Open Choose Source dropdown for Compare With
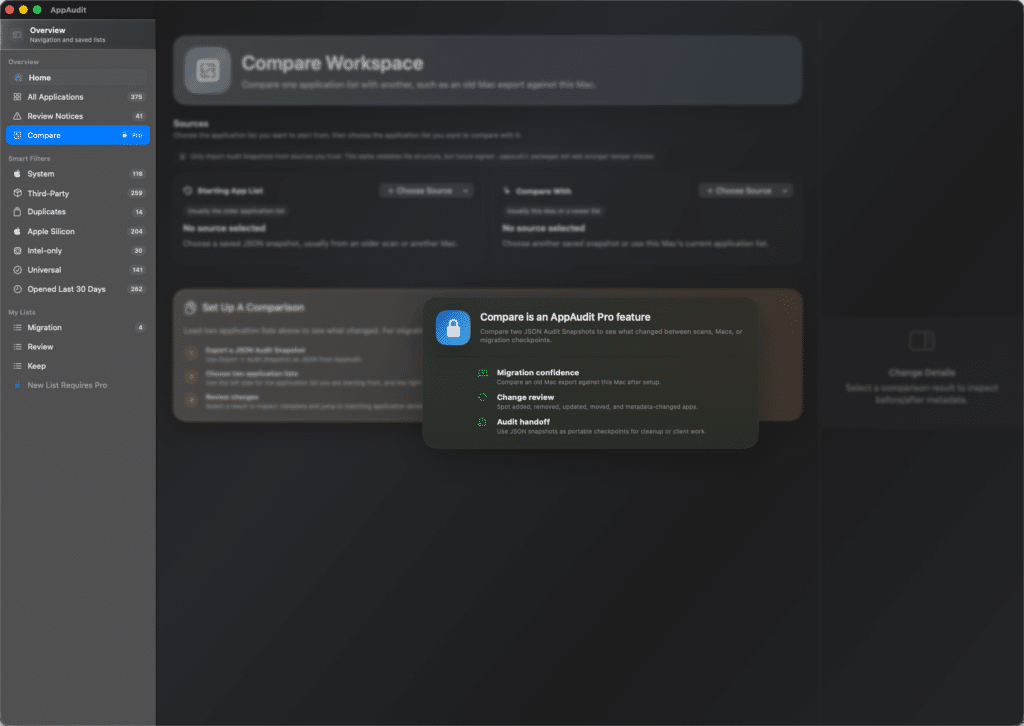 (745, 191)
